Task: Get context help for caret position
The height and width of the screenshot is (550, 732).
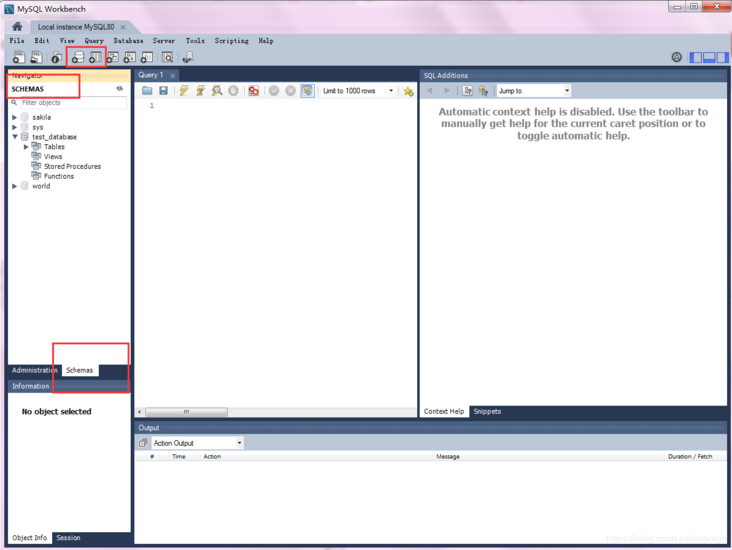Action: click(x=467, y=91)
